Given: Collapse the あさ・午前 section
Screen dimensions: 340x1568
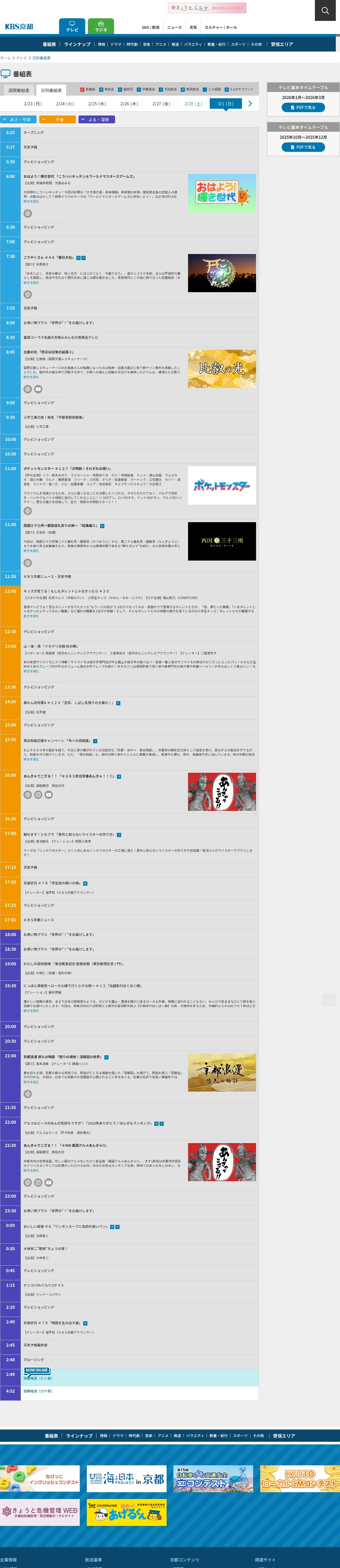Looking at the screenshot, I should coord(18,119).
